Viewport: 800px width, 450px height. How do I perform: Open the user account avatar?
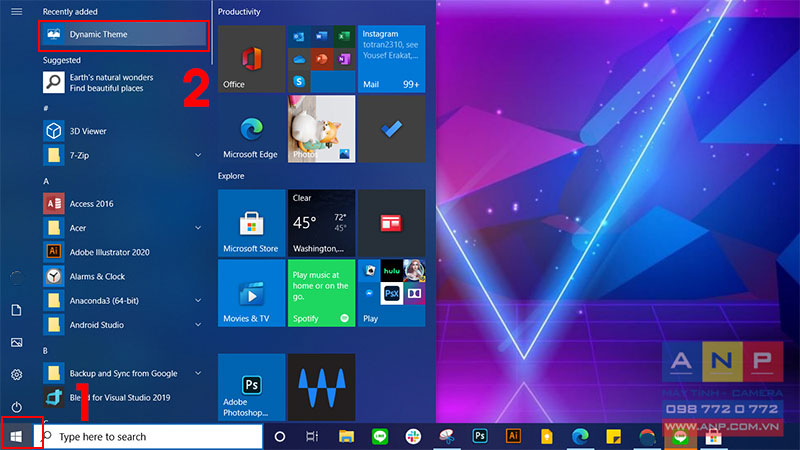(16, 278)
